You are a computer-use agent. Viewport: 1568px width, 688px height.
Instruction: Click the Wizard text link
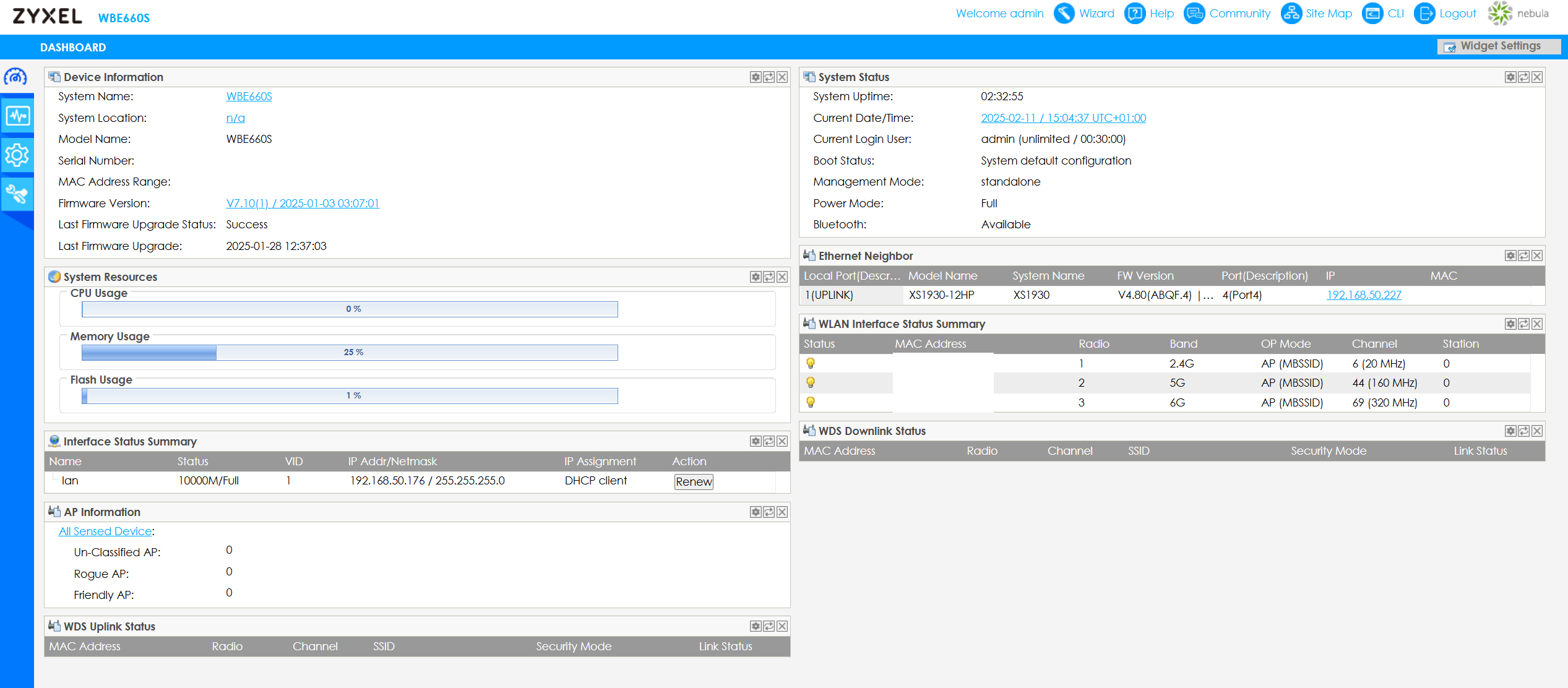(x=1096, y=14)
